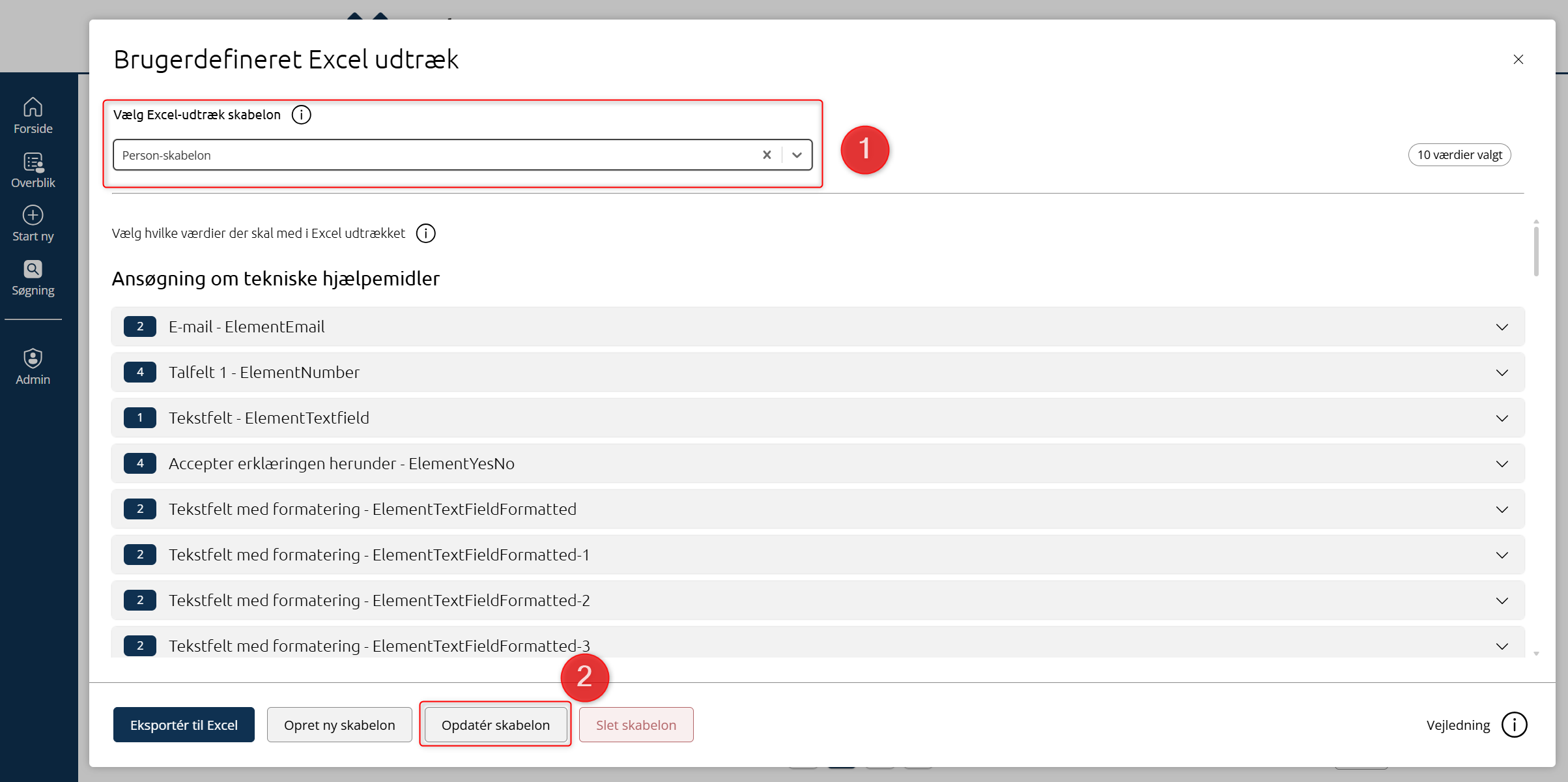The width and height of the screenshot is (1568, 782).
Task: Expand E-mail - ElementEmail row
Action: point(1502,327)
